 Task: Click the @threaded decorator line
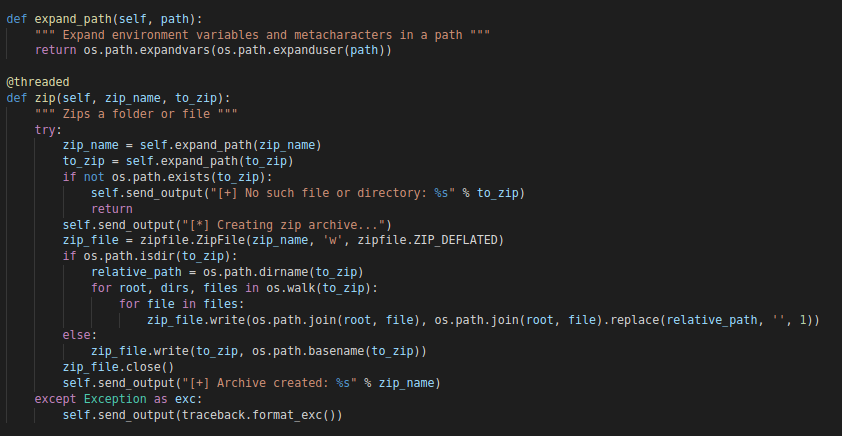tap(38, 82)
